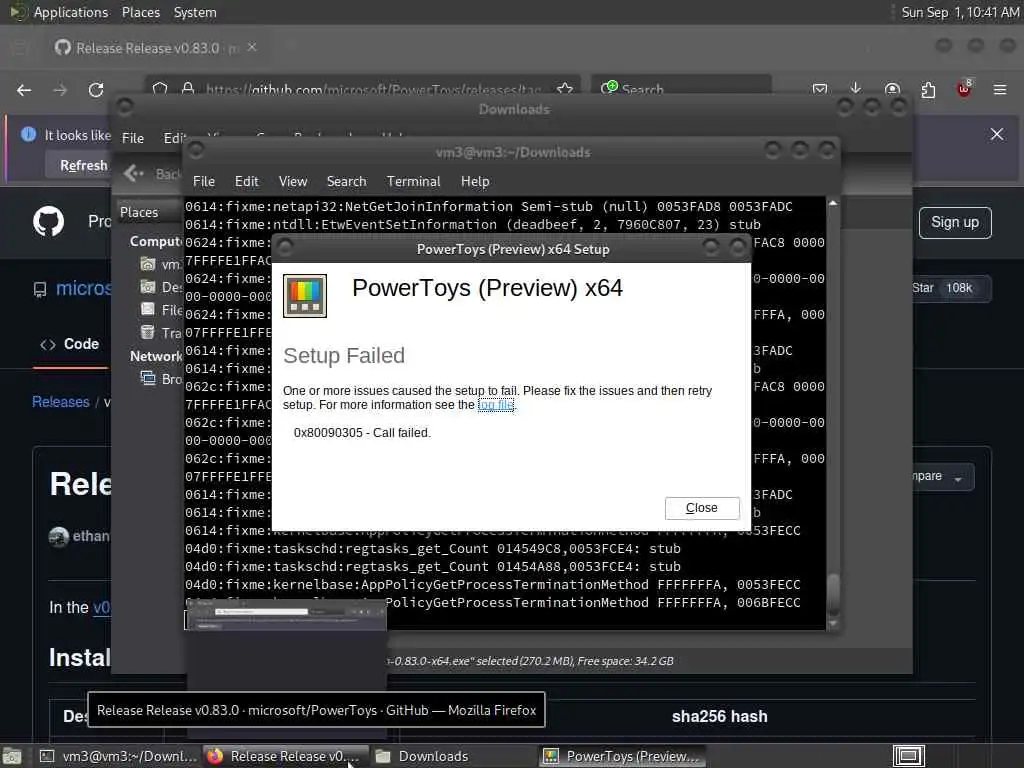1024x768 pixels.
Task: Click GitHub Sign up button
Action: point(955,223)
